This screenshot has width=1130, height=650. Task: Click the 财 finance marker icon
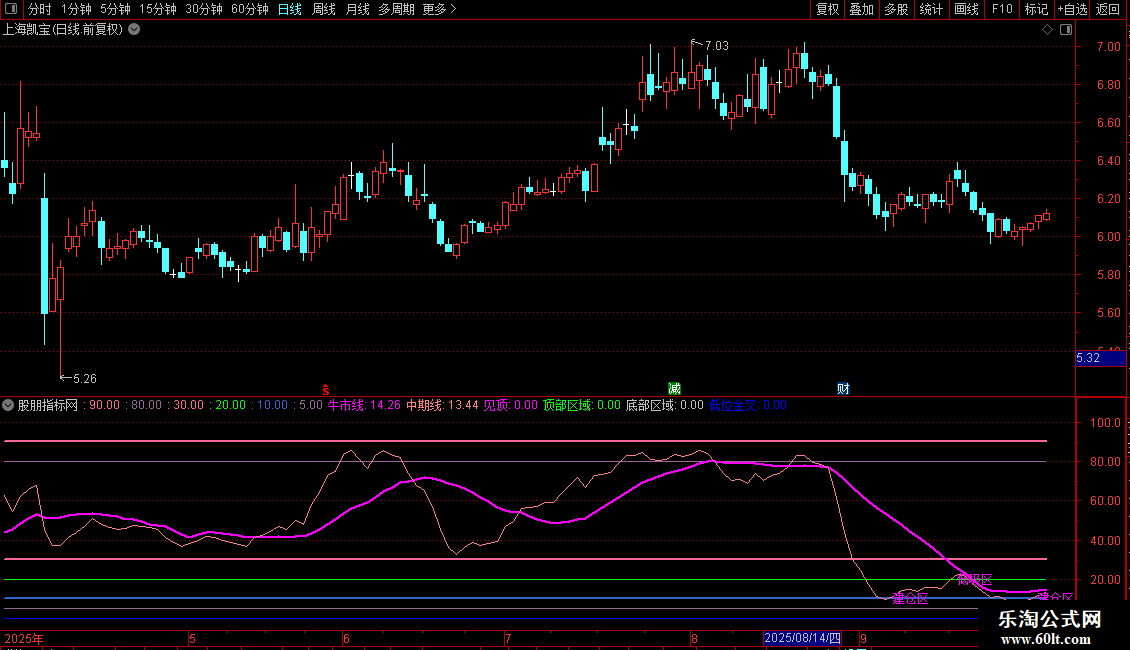point(843,388)
